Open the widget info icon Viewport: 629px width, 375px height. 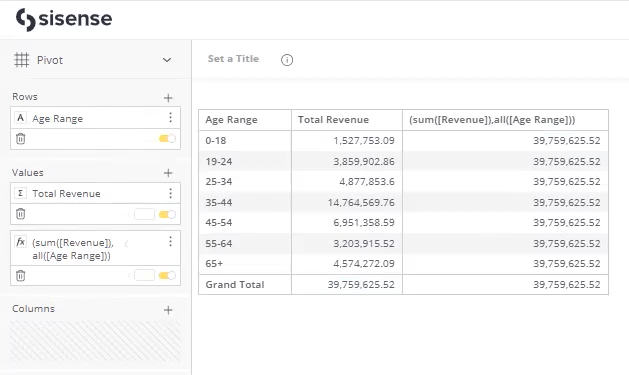(287, 60)
